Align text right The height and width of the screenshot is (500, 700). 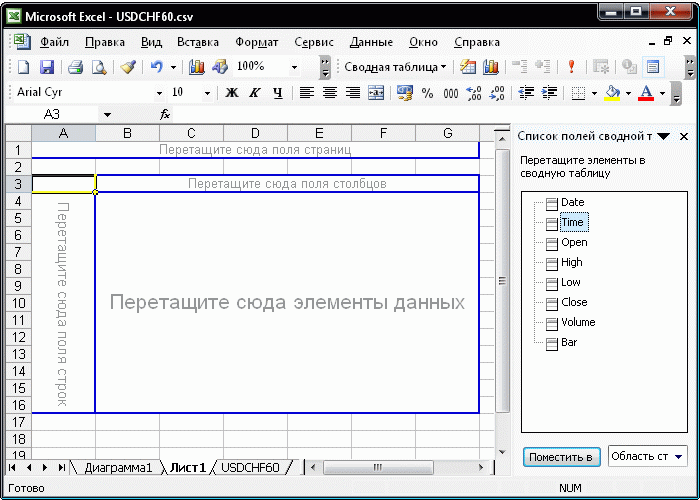tap(353, 93)
